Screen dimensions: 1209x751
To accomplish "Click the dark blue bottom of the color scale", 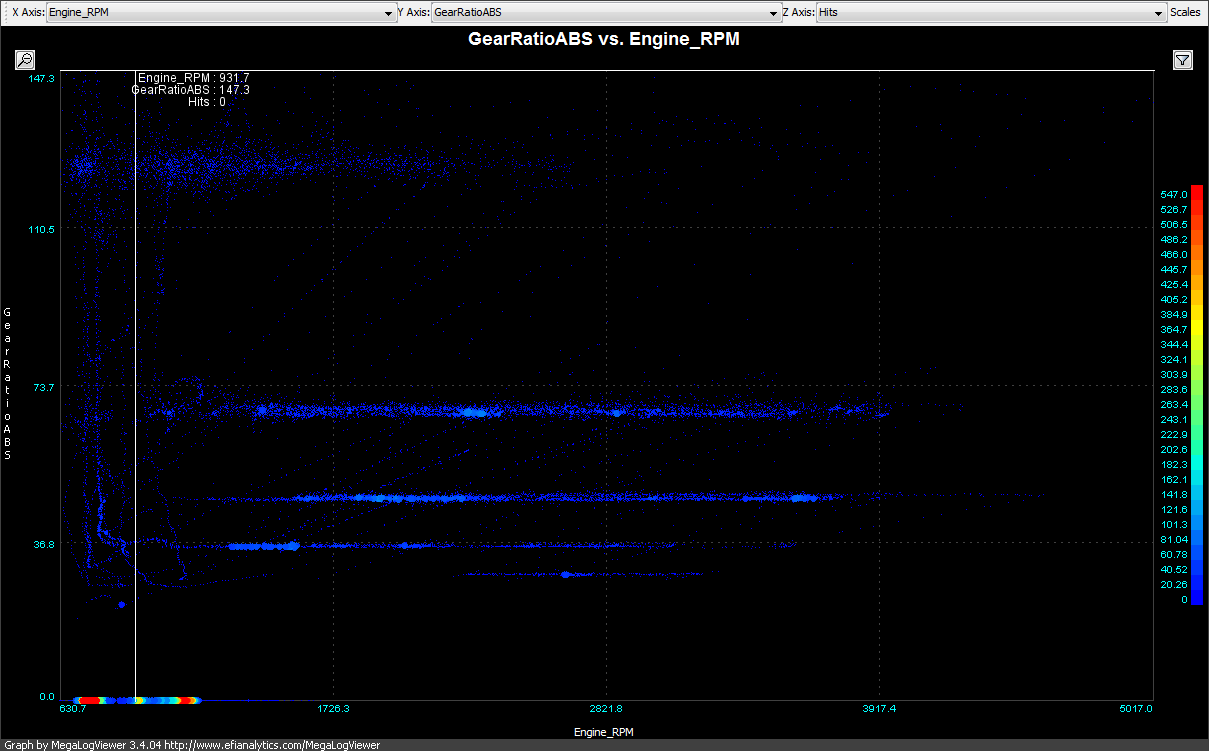I will pos(1196,598).
